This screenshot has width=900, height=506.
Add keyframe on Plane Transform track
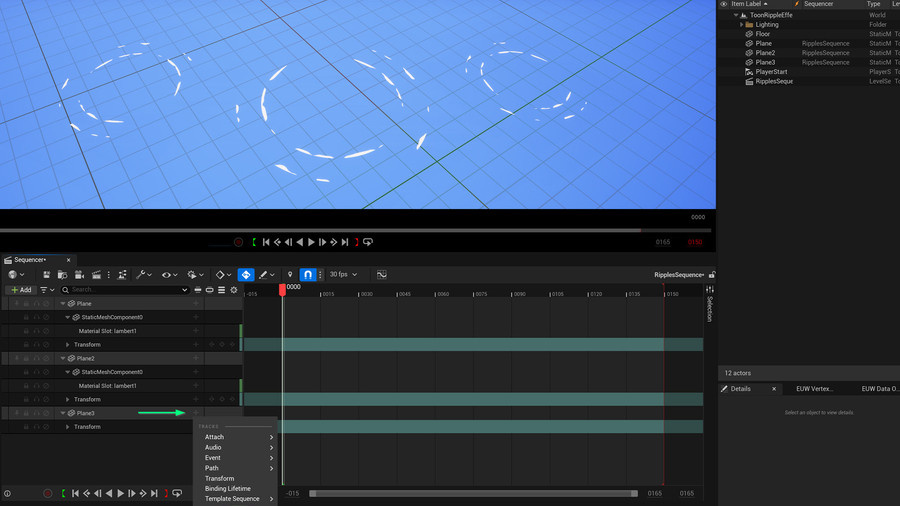click(x=222, y=344)
